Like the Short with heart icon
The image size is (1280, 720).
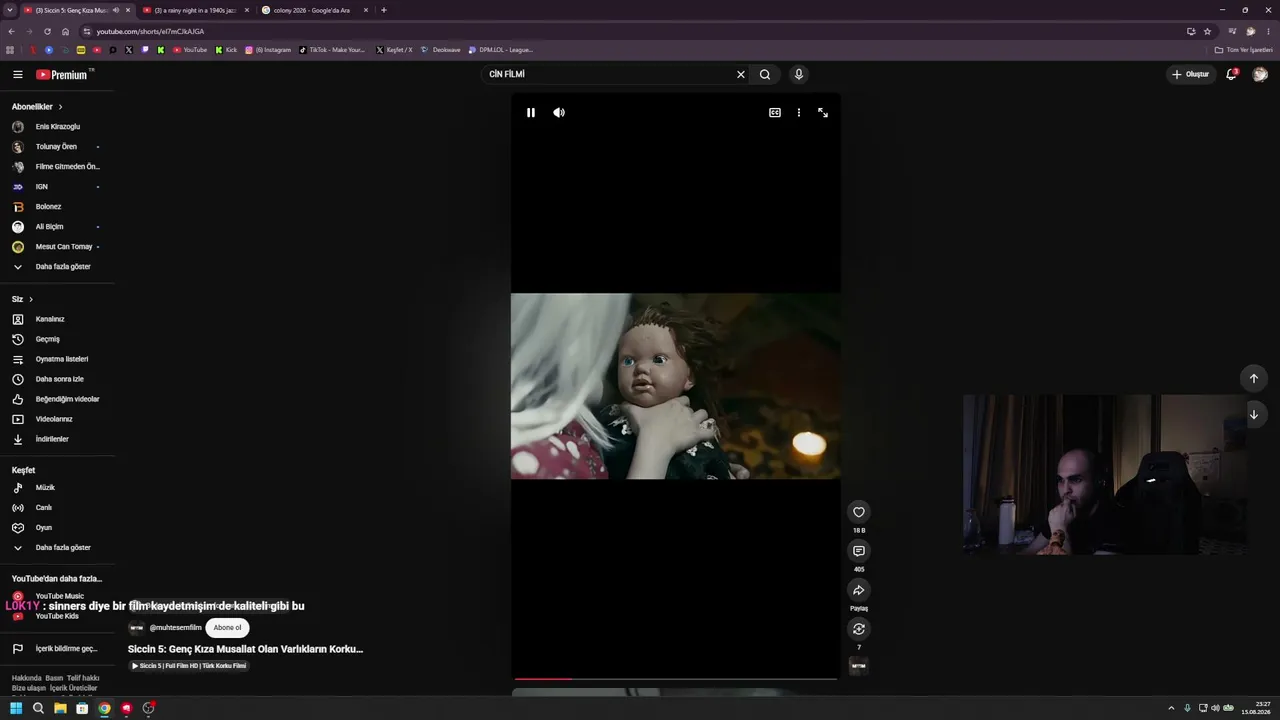point(858,512)
